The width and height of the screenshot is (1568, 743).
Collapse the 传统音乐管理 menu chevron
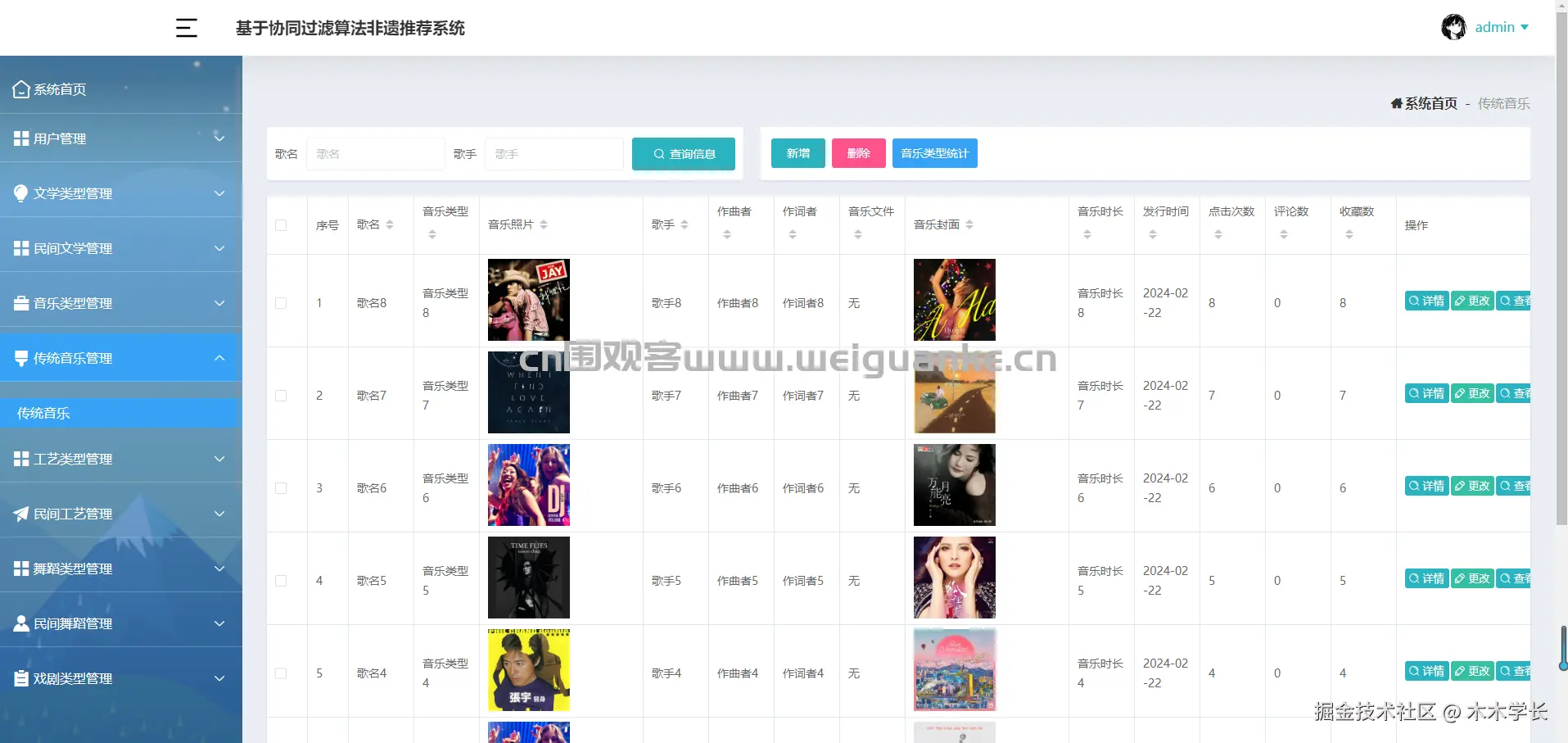pyautogui.click(x=219, y=358)
